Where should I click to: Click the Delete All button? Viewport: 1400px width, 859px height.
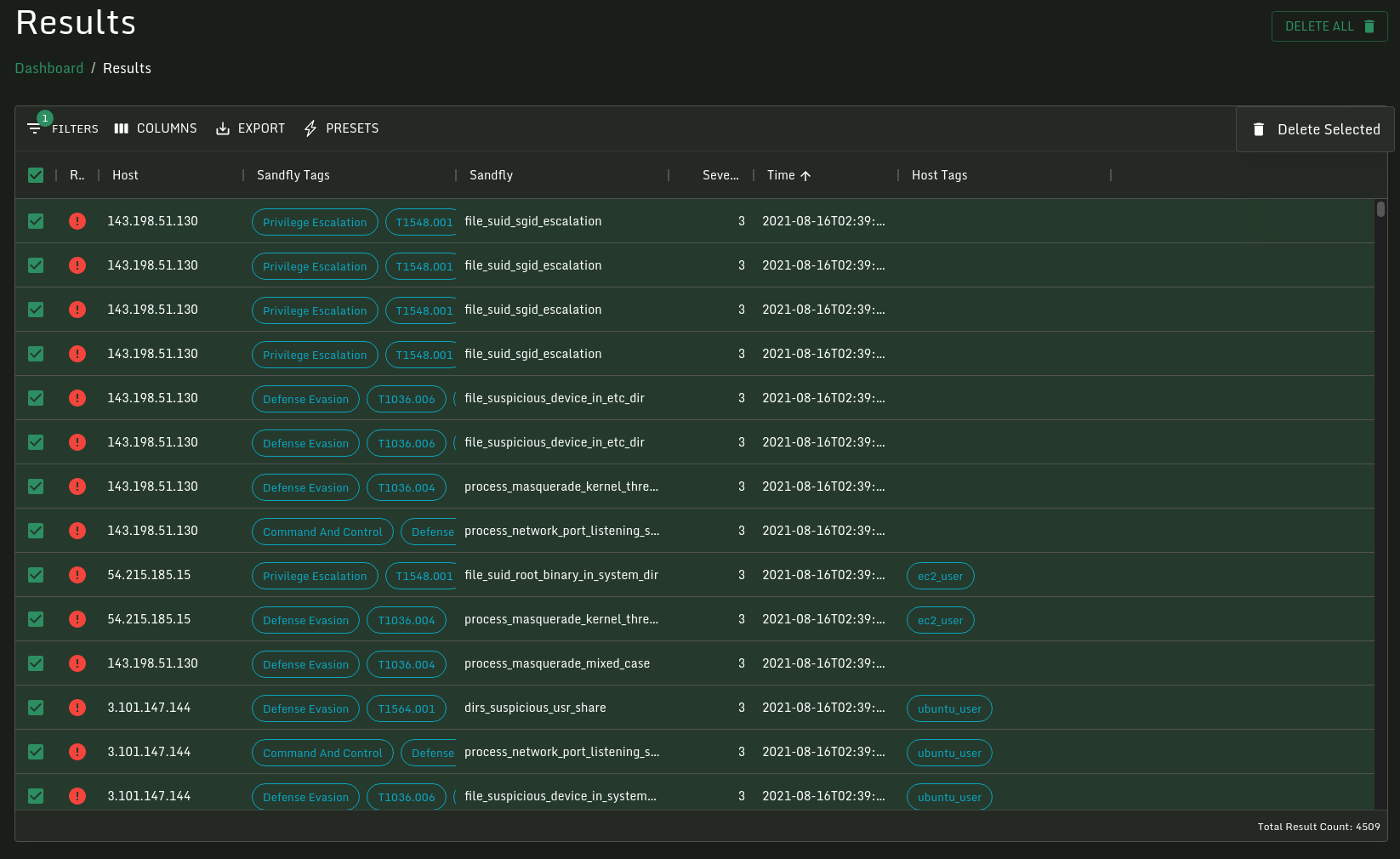pos(1329,26)
